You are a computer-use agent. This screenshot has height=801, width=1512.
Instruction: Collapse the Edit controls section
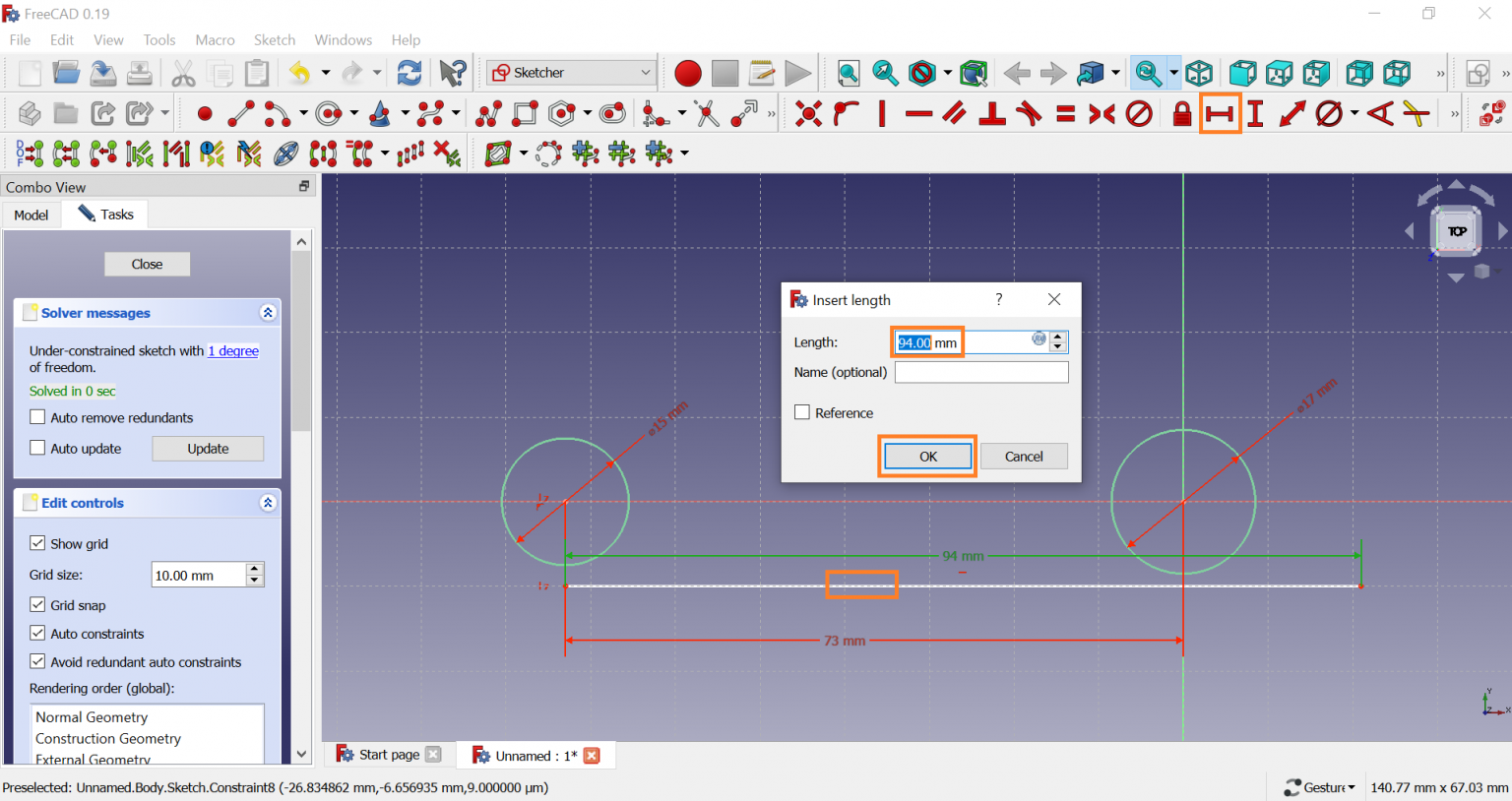click(x=267, y=503)
